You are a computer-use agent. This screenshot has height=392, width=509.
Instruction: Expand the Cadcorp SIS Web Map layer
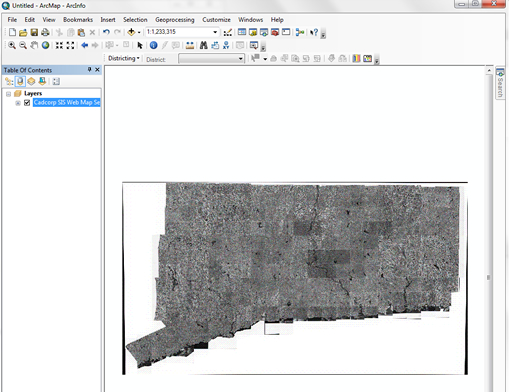18,103
